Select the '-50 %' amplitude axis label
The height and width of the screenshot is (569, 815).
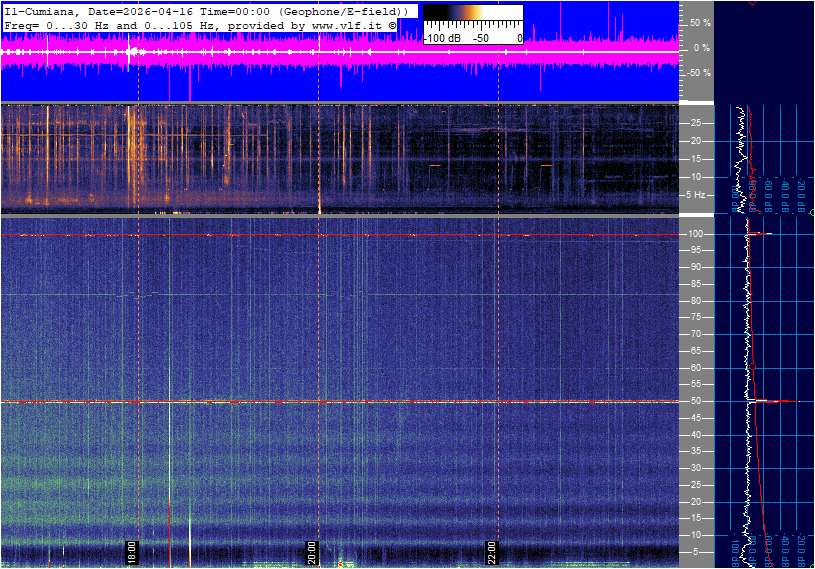698,73
